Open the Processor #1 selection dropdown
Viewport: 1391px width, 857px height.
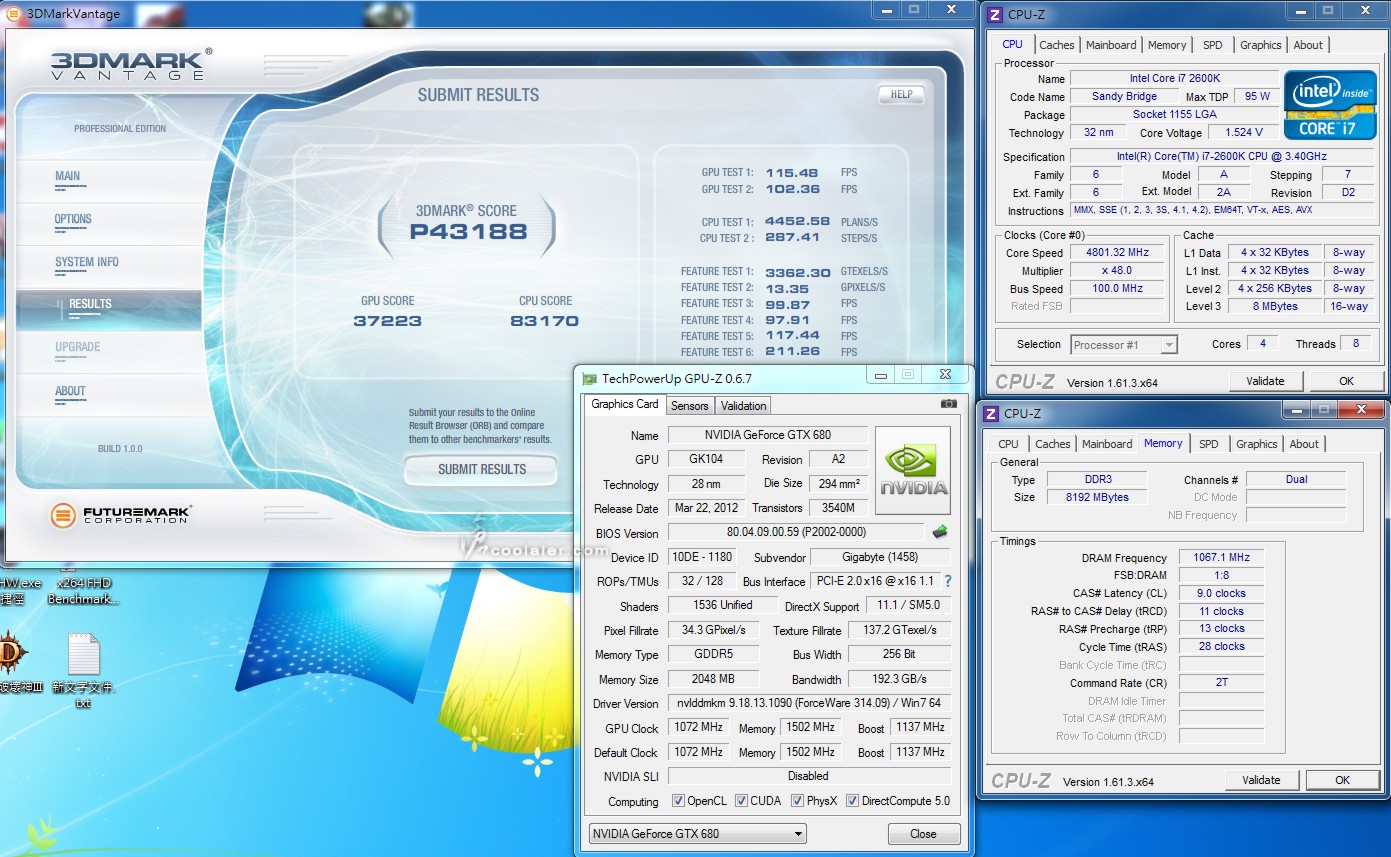(x=1124, y=345)
